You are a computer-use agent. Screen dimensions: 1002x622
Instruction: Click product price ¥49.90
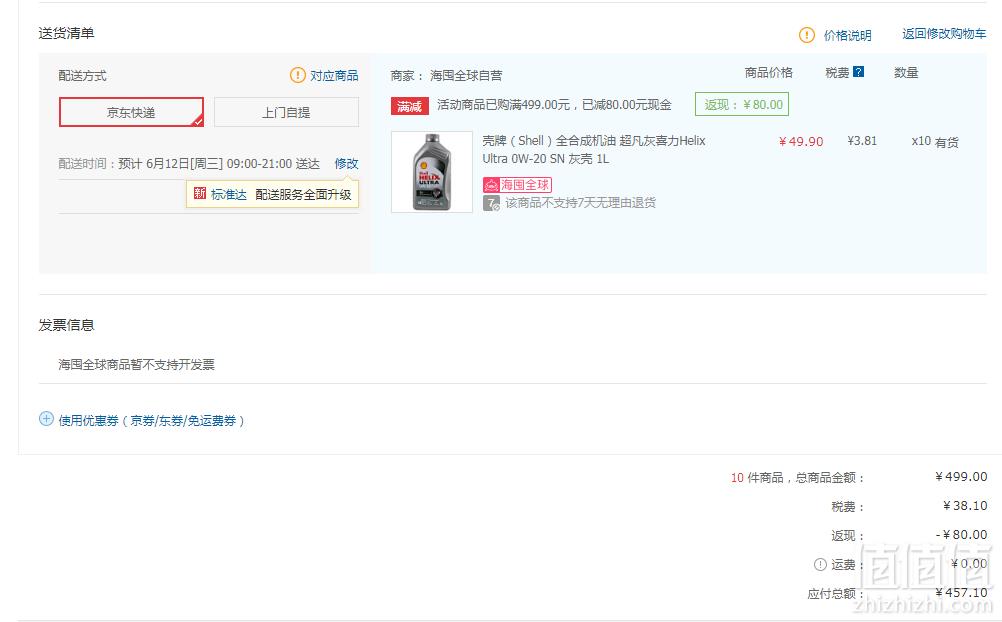[x=801, y=141]
